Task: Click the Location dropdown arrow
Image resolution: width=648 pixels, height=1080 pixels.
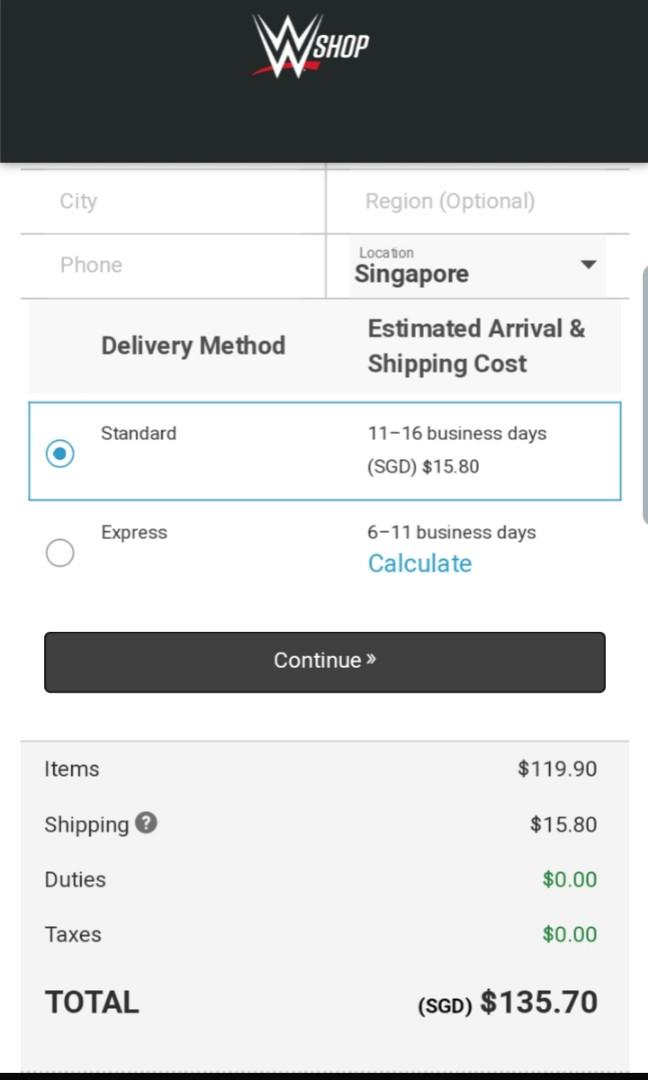Action: [588, 264]
